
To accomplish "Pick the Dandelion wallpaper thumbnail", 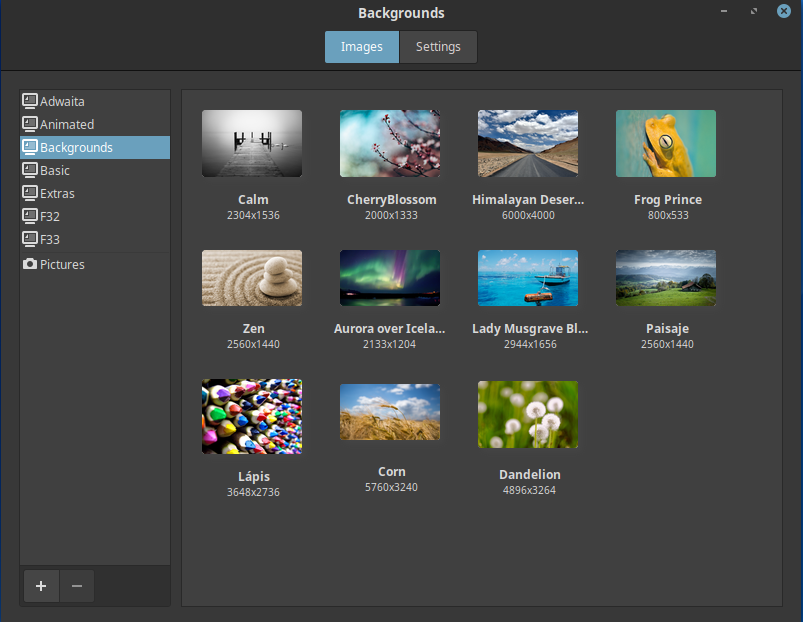I will coord(528,414).
